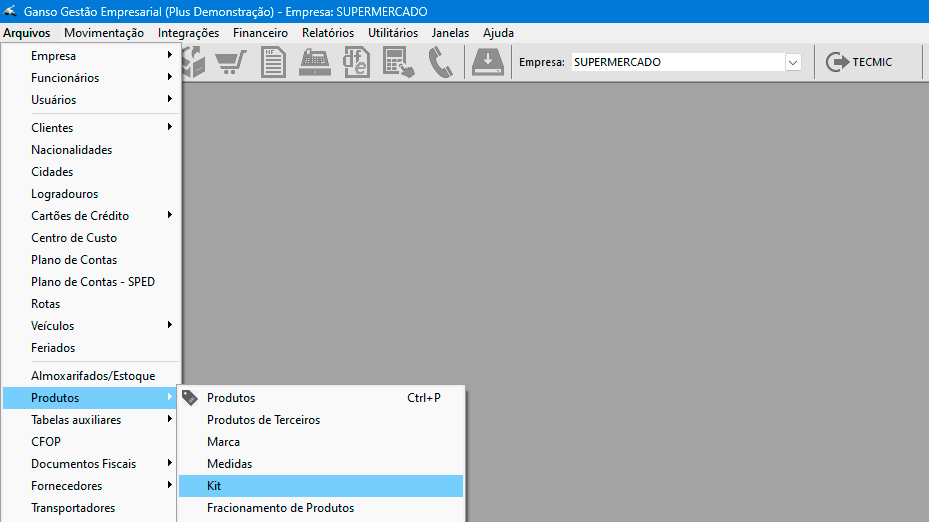Expand the Cartões de Crédito submenu
Viewport: 929px width, 522px height.
(x=91, y=216)
